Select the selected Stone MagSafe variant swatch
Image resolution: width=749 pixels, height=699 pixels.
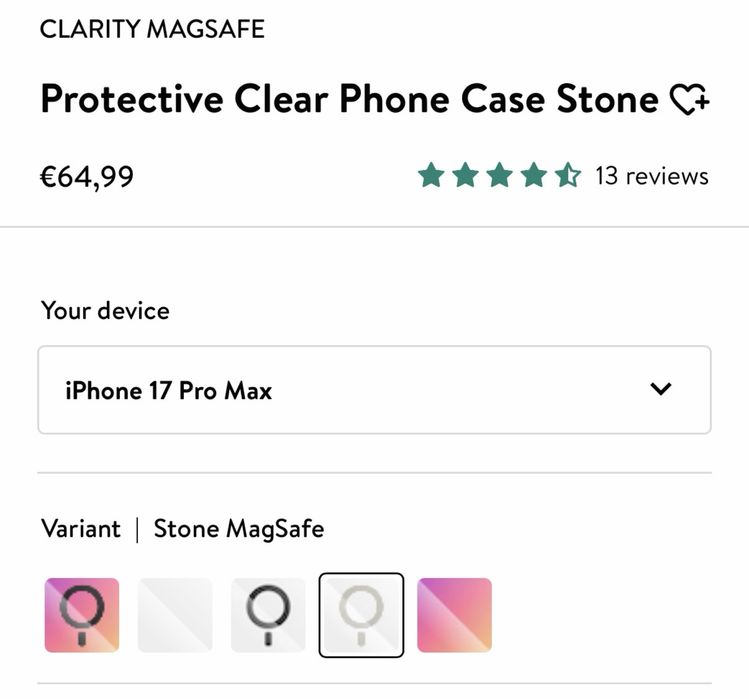361,615
